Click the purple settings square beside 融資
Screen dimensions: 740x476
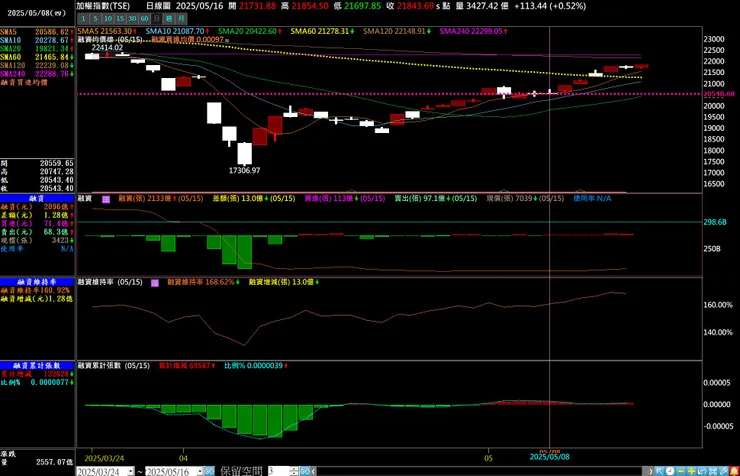coord(106,200)
